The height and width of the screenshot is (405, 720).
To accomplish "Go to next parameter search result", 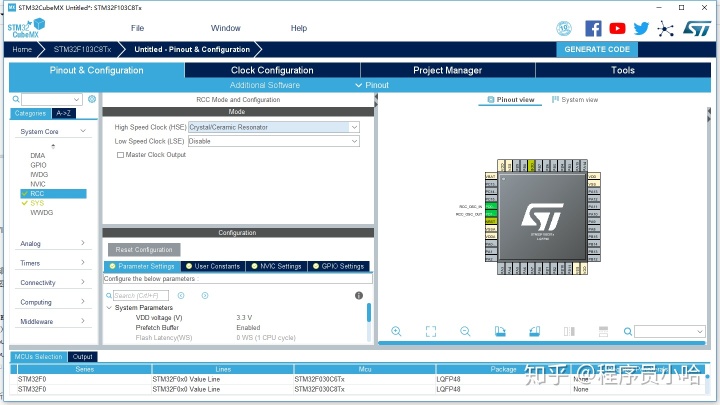I will 205,296.
